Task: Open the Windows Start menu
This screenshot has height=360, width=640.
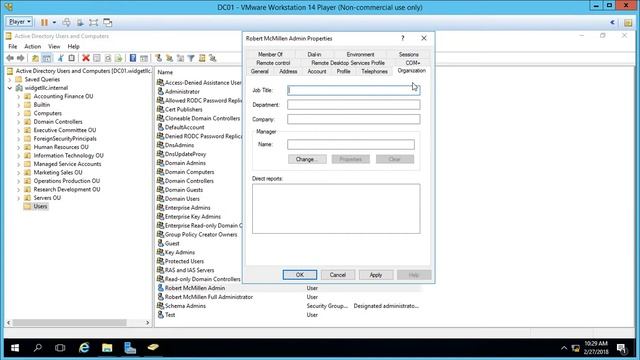Action: point(15,348)
